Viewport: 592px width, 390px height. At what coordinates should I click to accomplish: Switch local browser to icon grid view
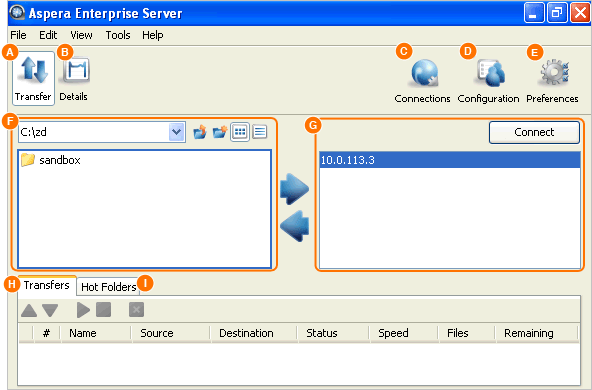240,132
